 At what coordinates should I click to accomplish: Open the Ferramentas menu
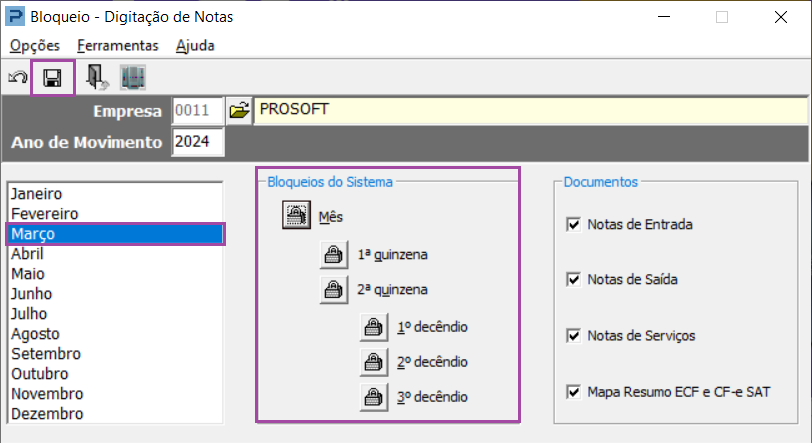tap(118, 46)
